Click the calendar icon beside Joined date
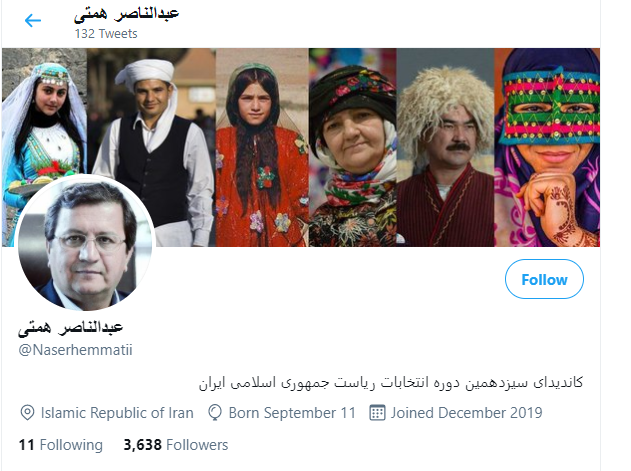Image resolution: width=631 pixels, height=471 pixels. coord(377,412)
